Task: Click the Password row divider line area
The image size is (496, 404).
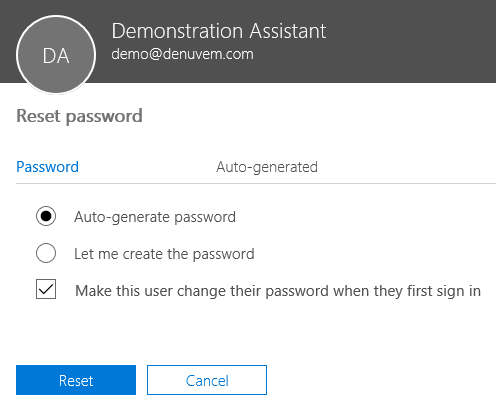Action: (256, 183)
